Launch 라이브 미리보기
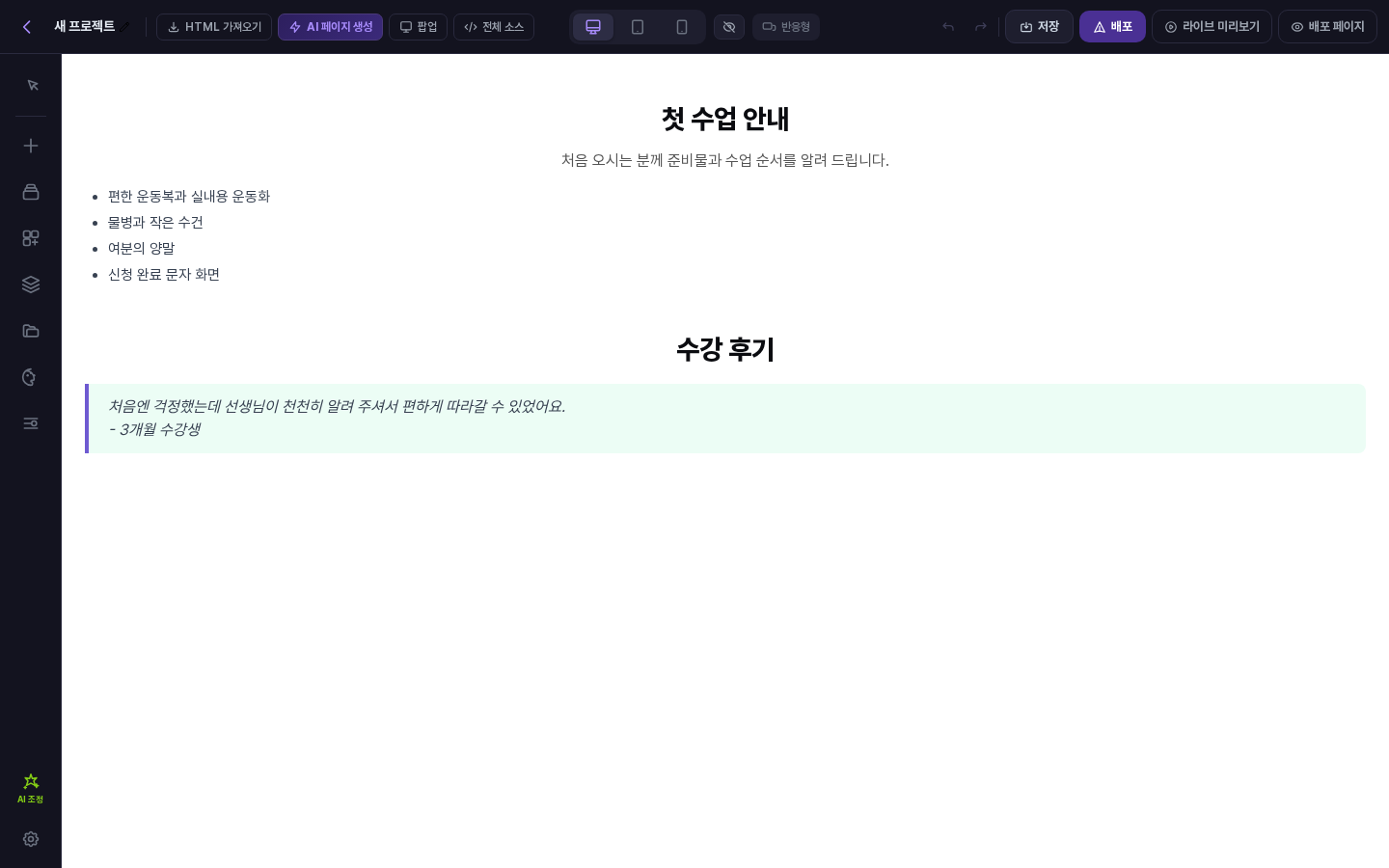Viewport: 1389px width, 868px height. coord(1212,27)
